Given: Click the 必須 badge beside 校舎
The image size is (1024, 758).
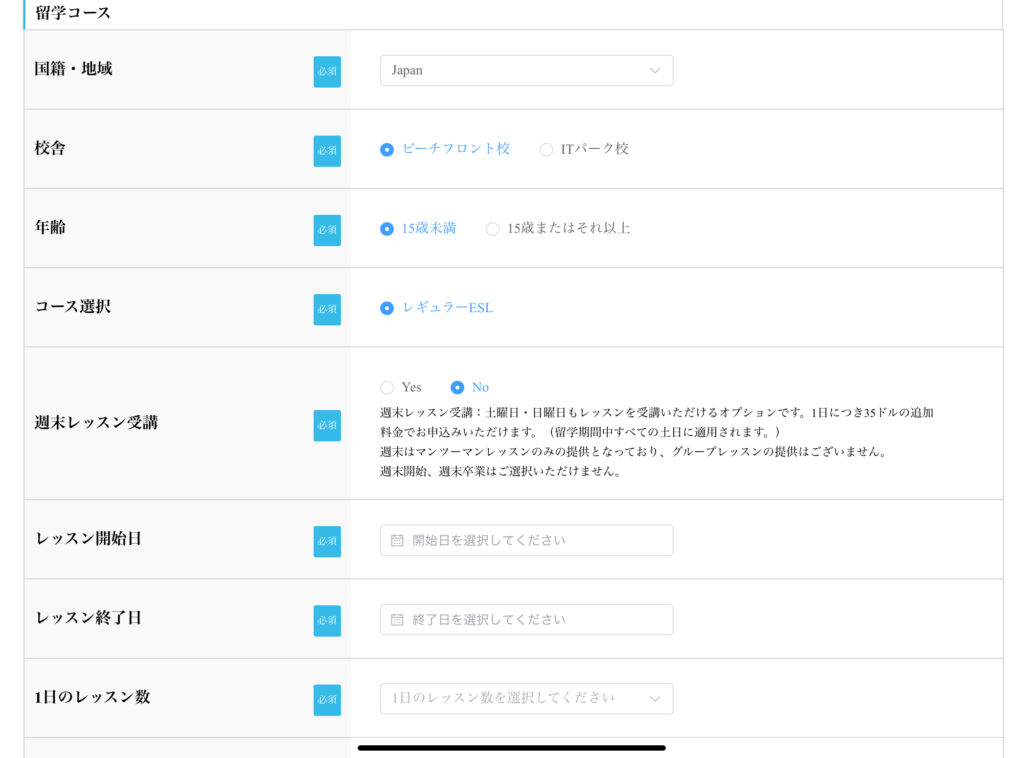Looking at the screenshot, I should pos(327,150).
